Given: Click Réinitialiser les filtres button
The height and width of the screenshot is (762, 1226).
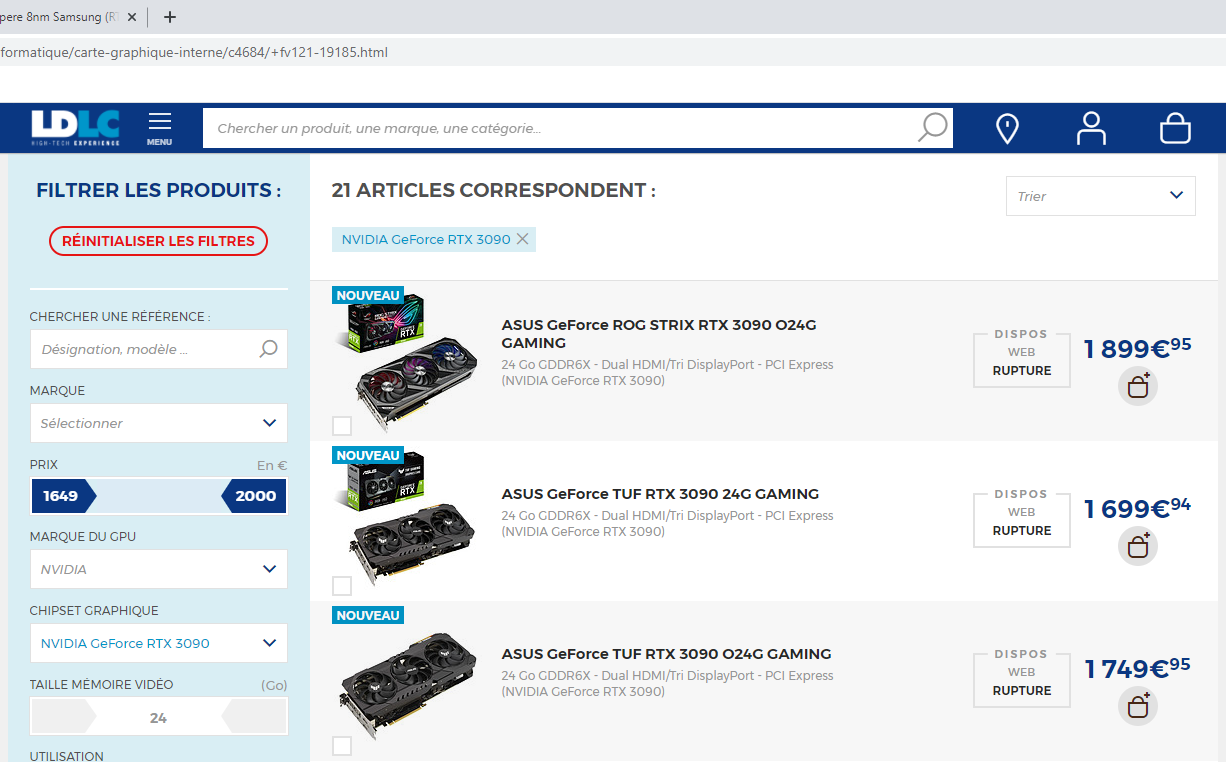Looking at the screenshot, I should pos(158,241).
